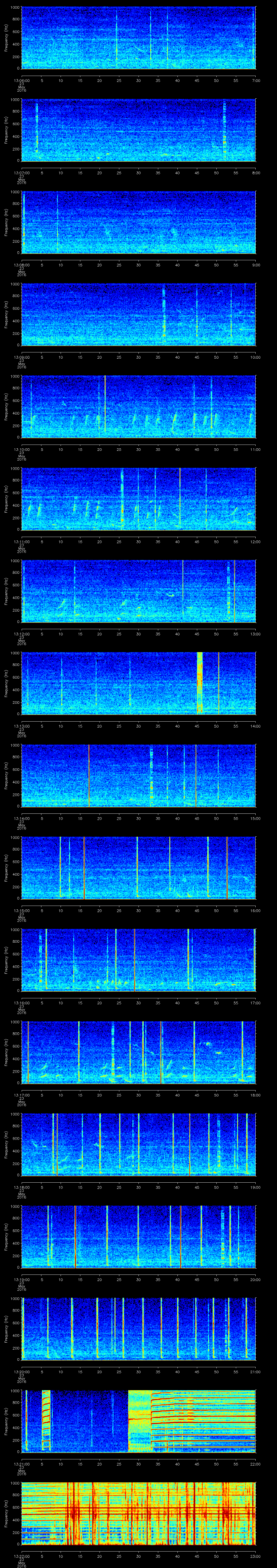277x1568 pixels.
Task: Click the 13:17:00 start time label
Action: [x=22, y=1095]
